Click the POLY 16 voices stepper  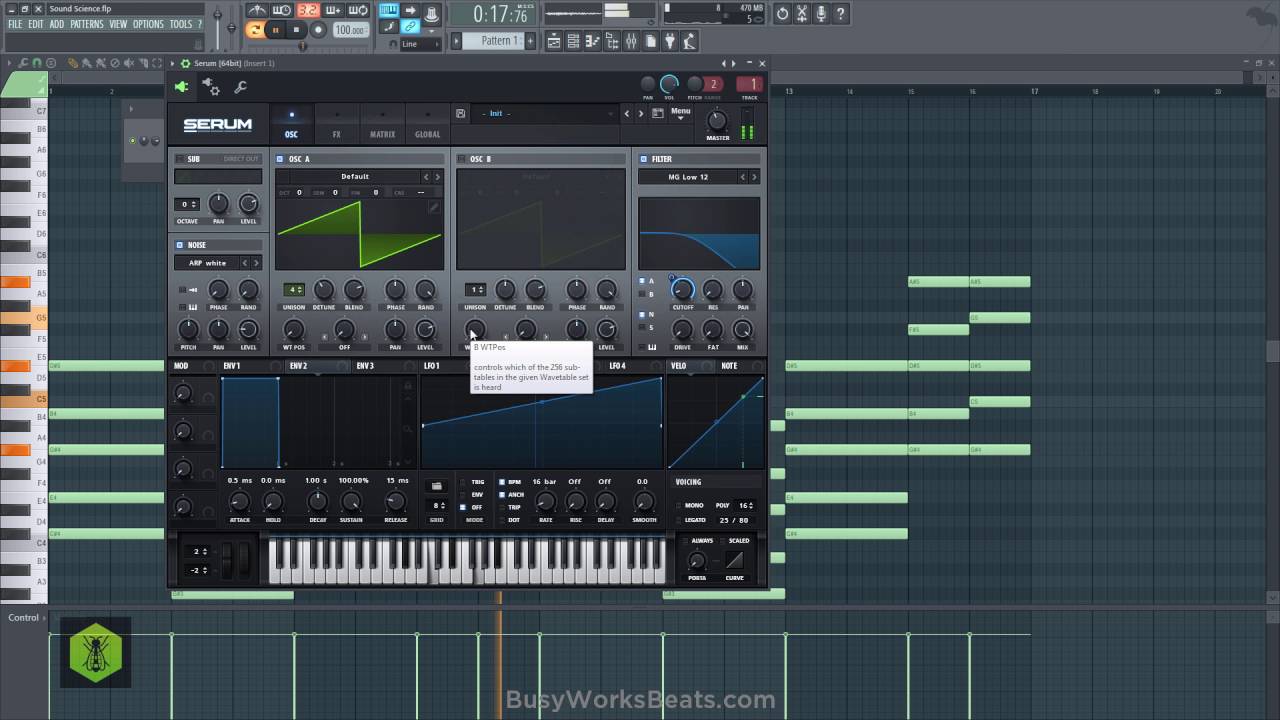point(744,506)
